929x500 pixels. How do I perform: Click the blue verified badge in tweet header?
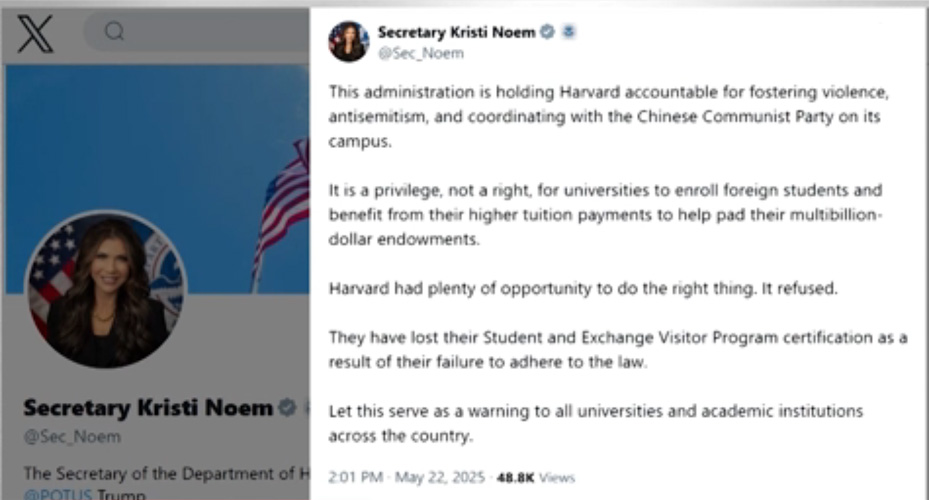(547, 32)
